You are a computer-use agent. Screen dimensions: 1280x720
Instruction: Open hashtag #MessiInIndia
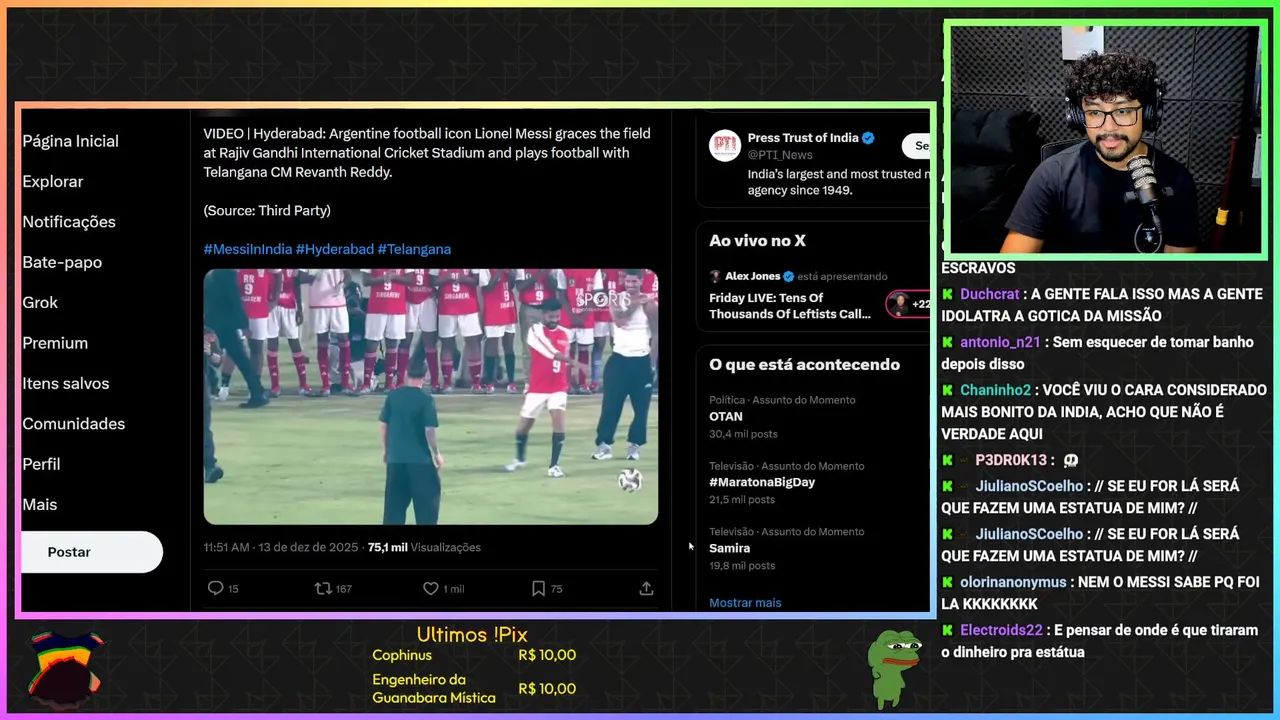[x=248, y=249]
